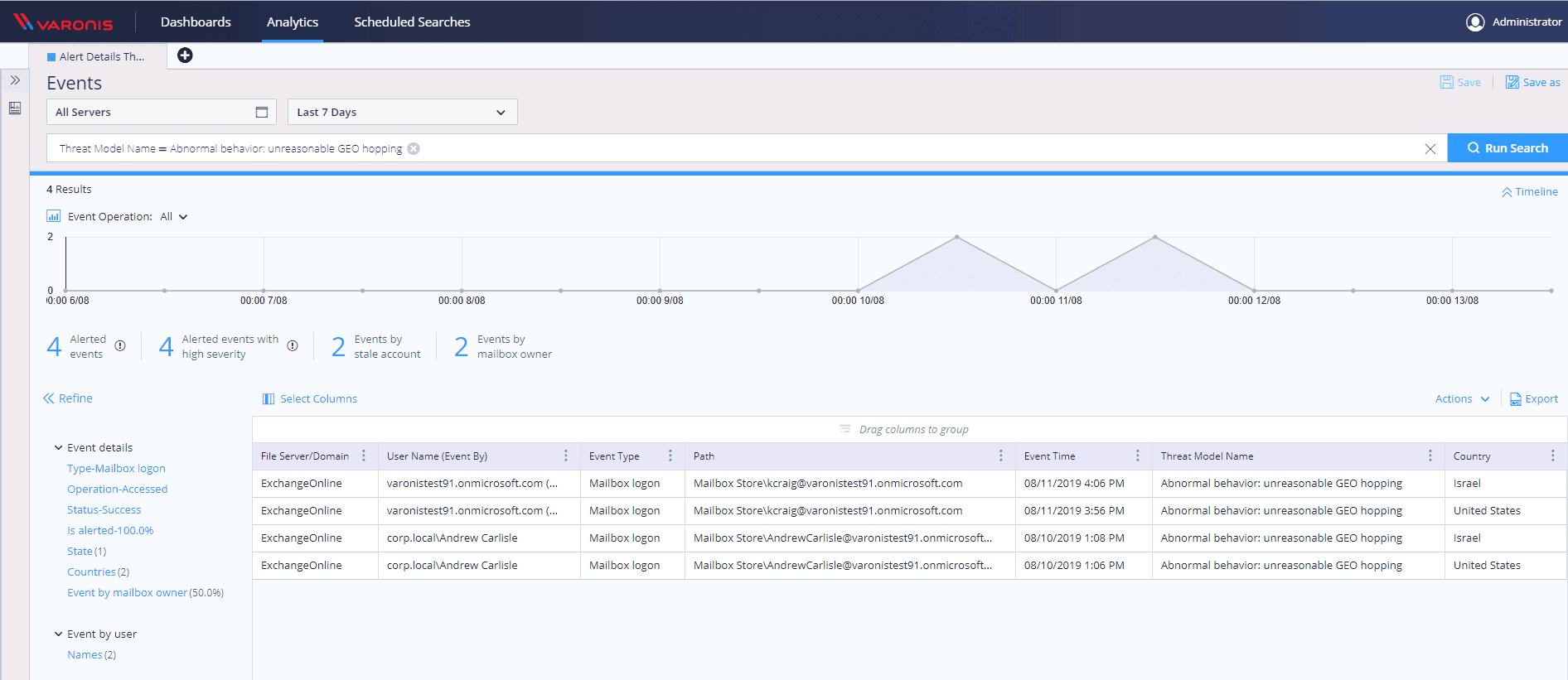The image size is (1568, 680).
Task: Export the results table
Action: pyautogui.click(x=1534, y=399)
